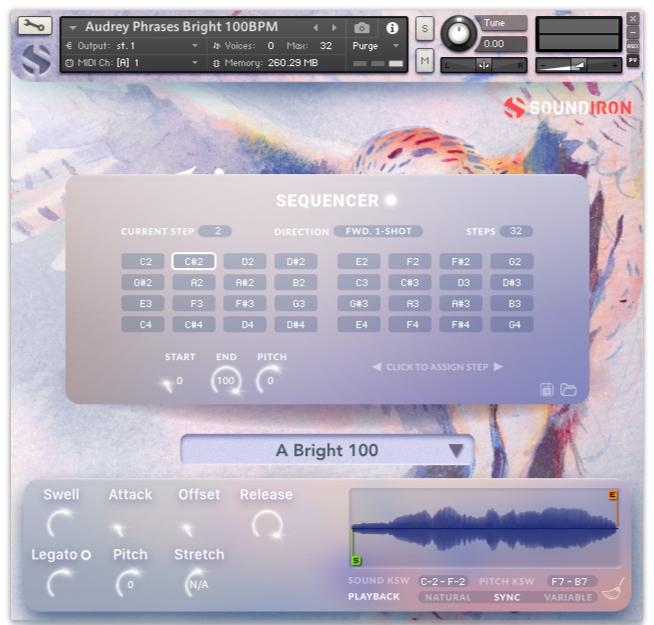Mute the instrument with M button
Image resolution: width=654 pixels, height=625 pixels.
(x=425, y=60)
